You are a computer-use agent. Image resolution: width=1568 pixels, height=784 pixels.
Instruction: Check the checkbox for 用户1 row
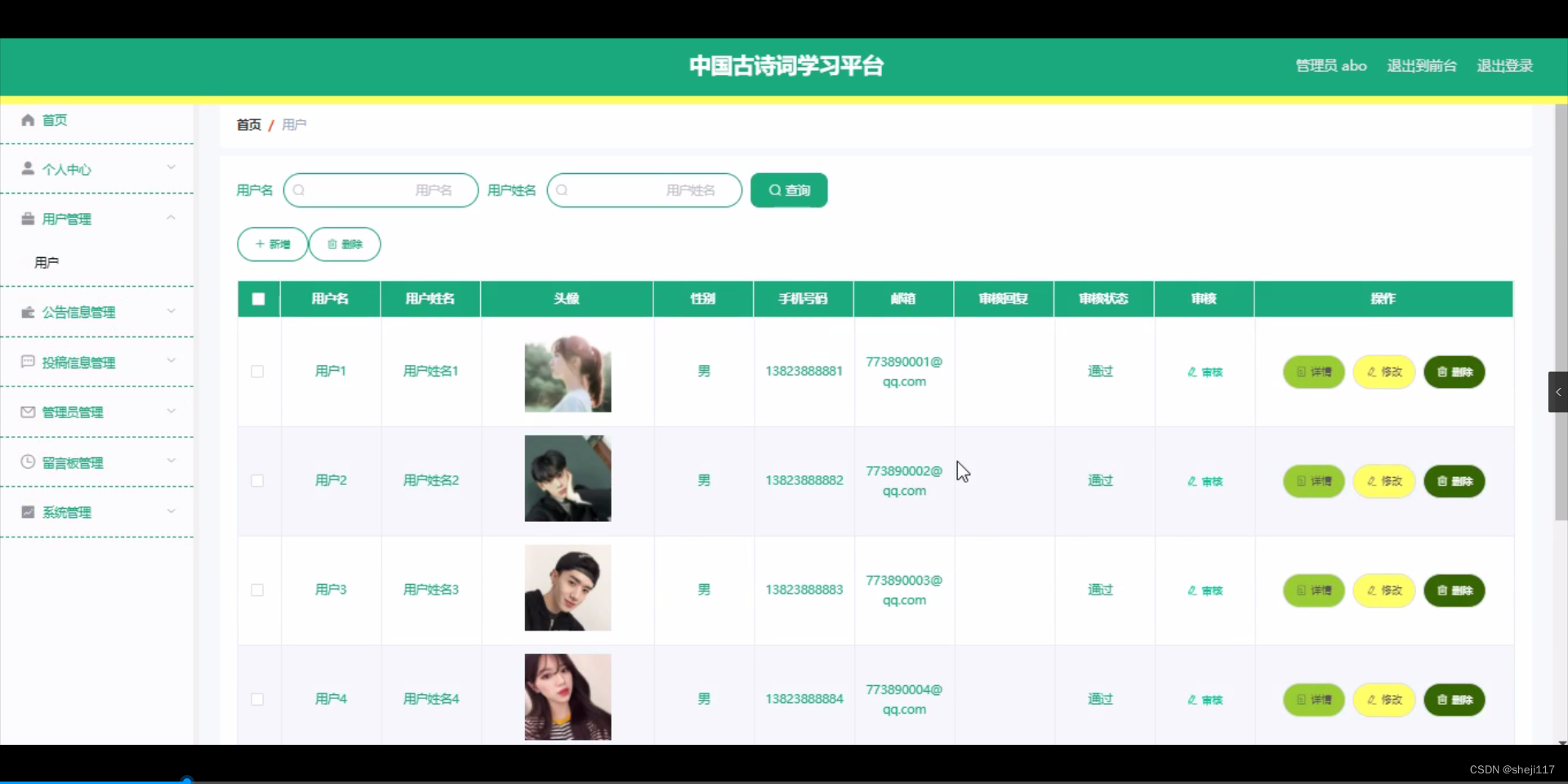(257, 372)
